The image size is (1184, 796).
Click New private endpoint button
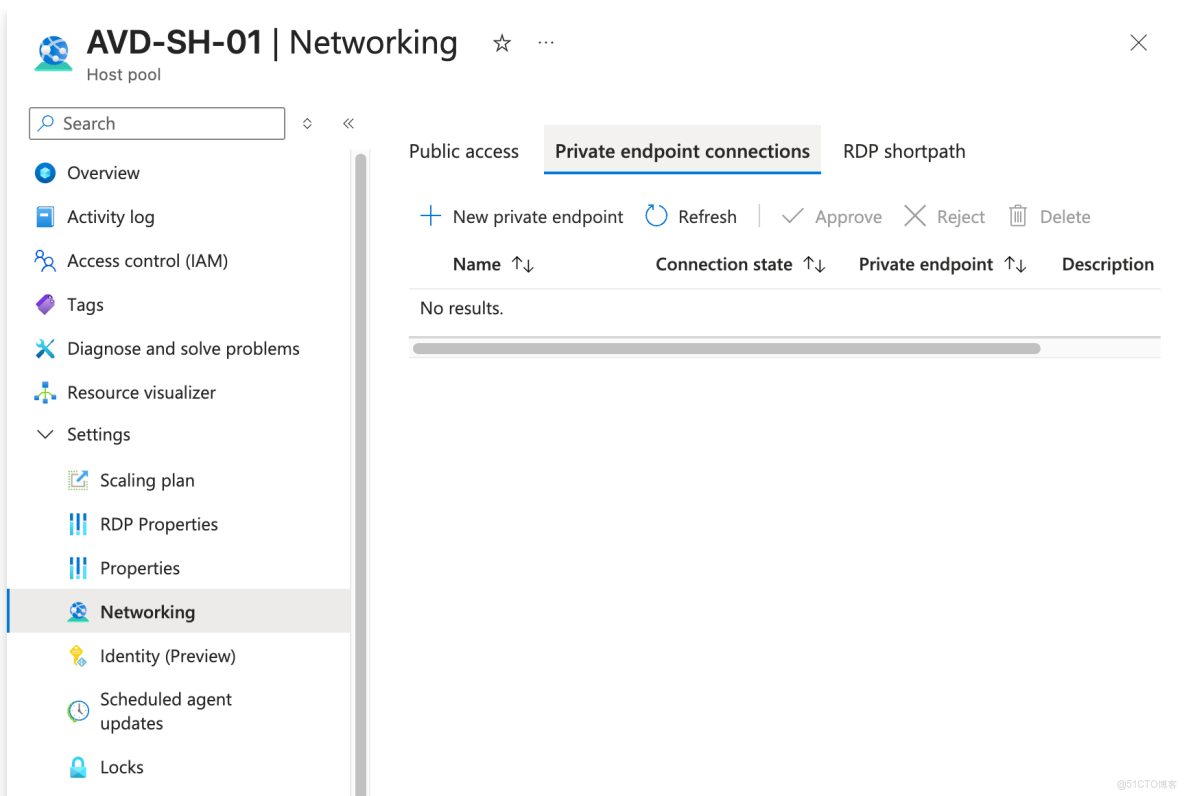pyautogui.click(x=521, y=216)
